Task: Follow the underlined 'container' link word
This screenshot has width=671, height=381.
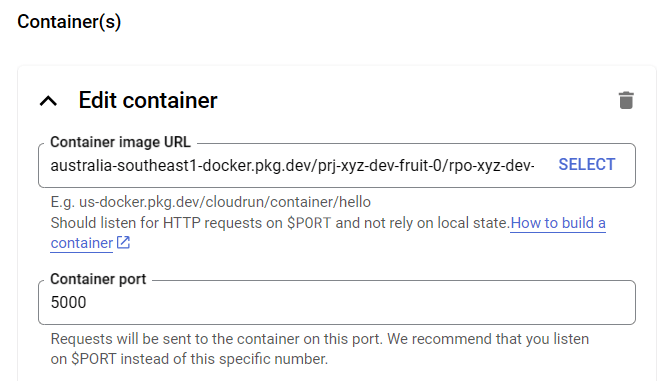Action: pos(82,243)
